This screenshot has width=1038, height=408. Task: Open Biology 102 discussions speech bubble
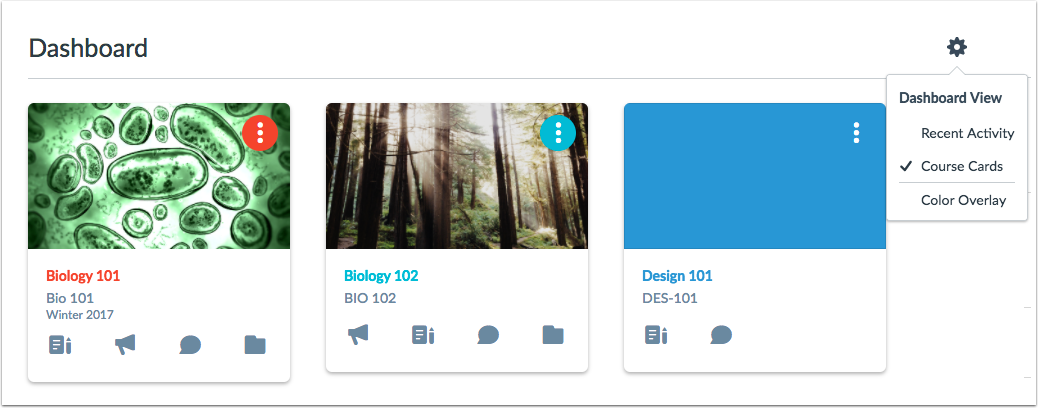[488, 335]
